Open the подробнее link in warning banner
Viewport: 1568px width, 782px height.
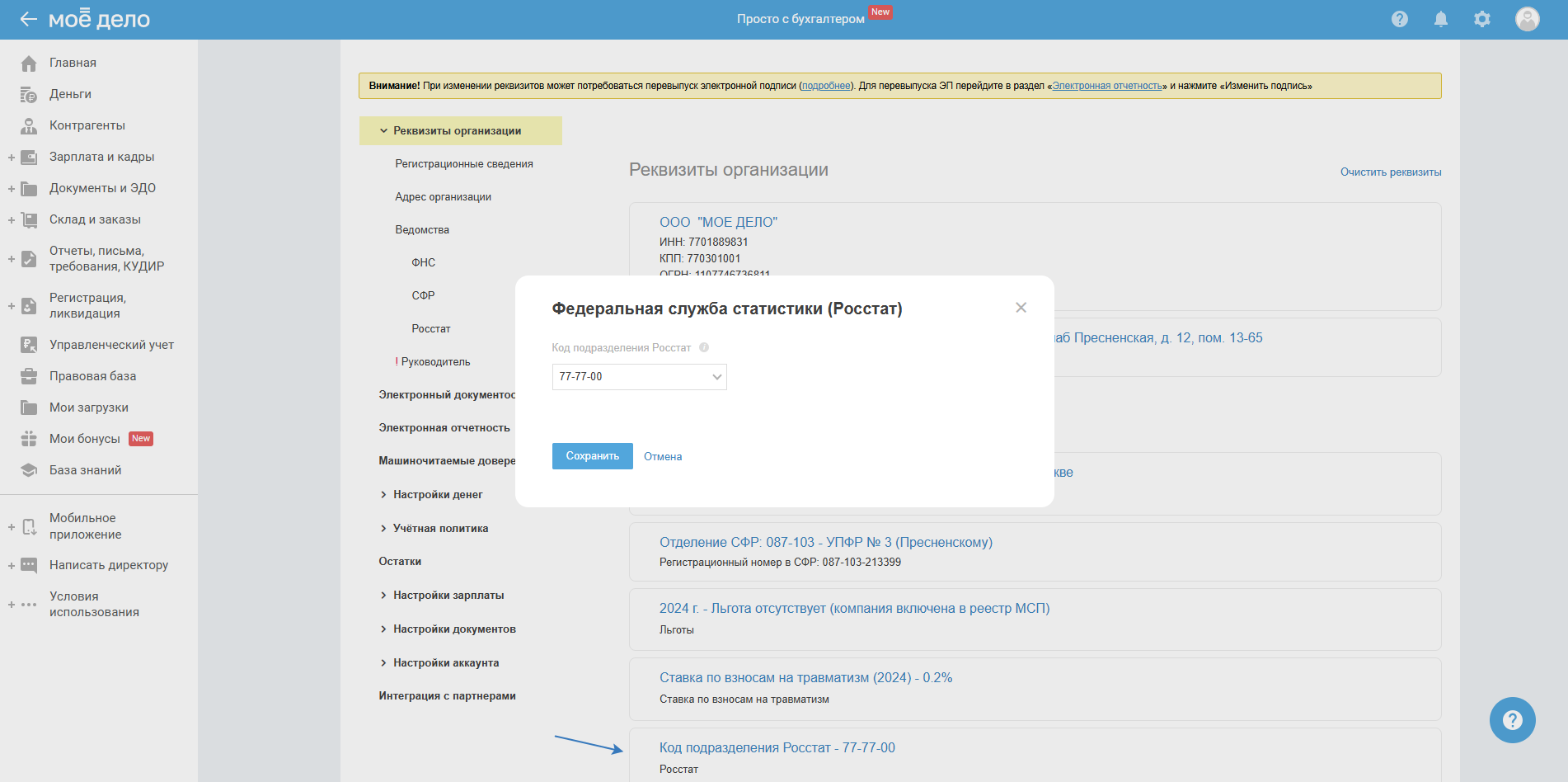pos(826,86)
